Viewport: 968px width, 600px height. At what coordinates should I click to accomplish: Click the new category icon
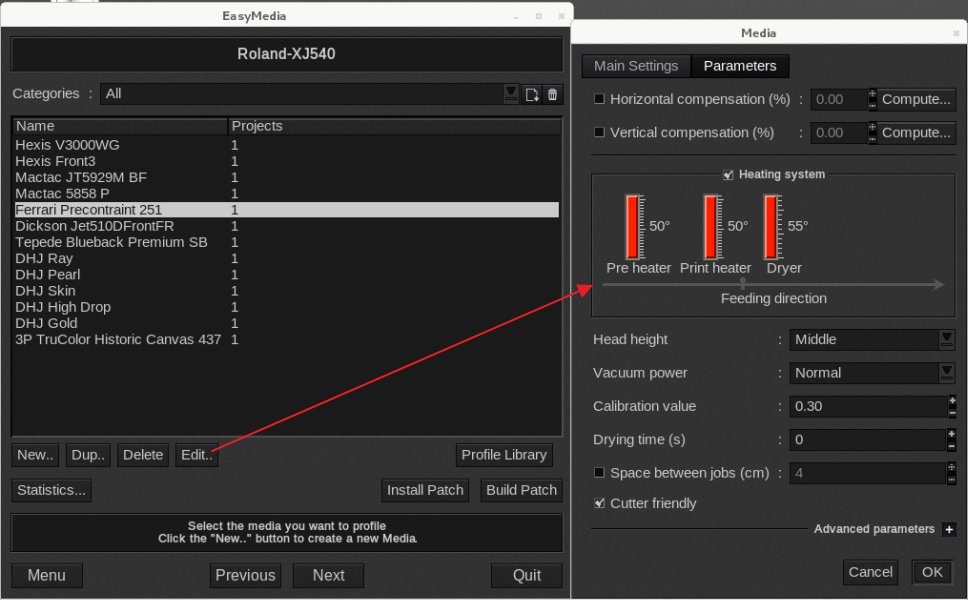532,94
